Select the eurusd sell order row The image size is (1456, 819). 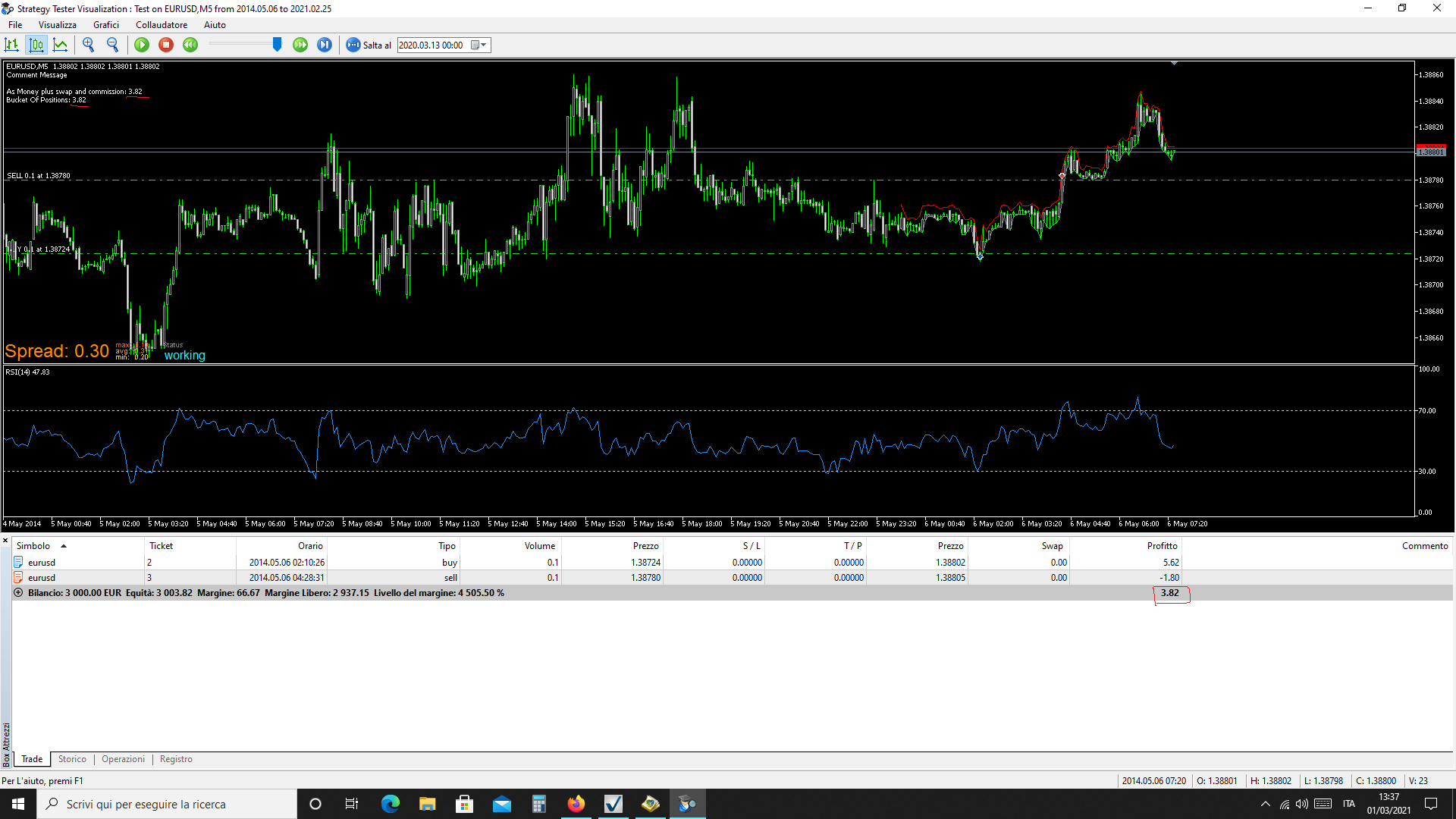[733, 578]
